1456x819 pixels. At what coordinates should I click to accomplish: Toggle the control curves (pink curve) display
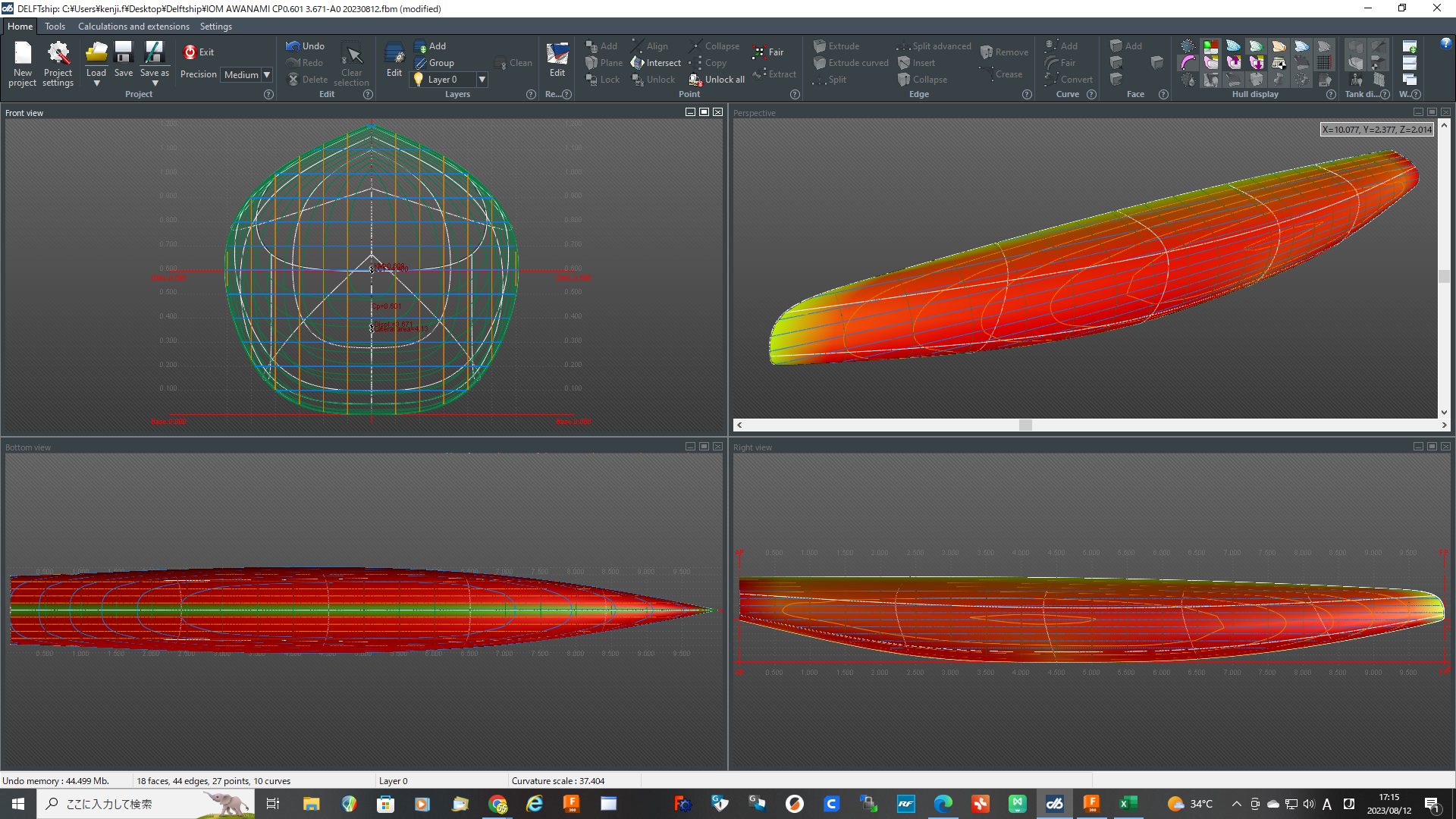[1188, 63]
